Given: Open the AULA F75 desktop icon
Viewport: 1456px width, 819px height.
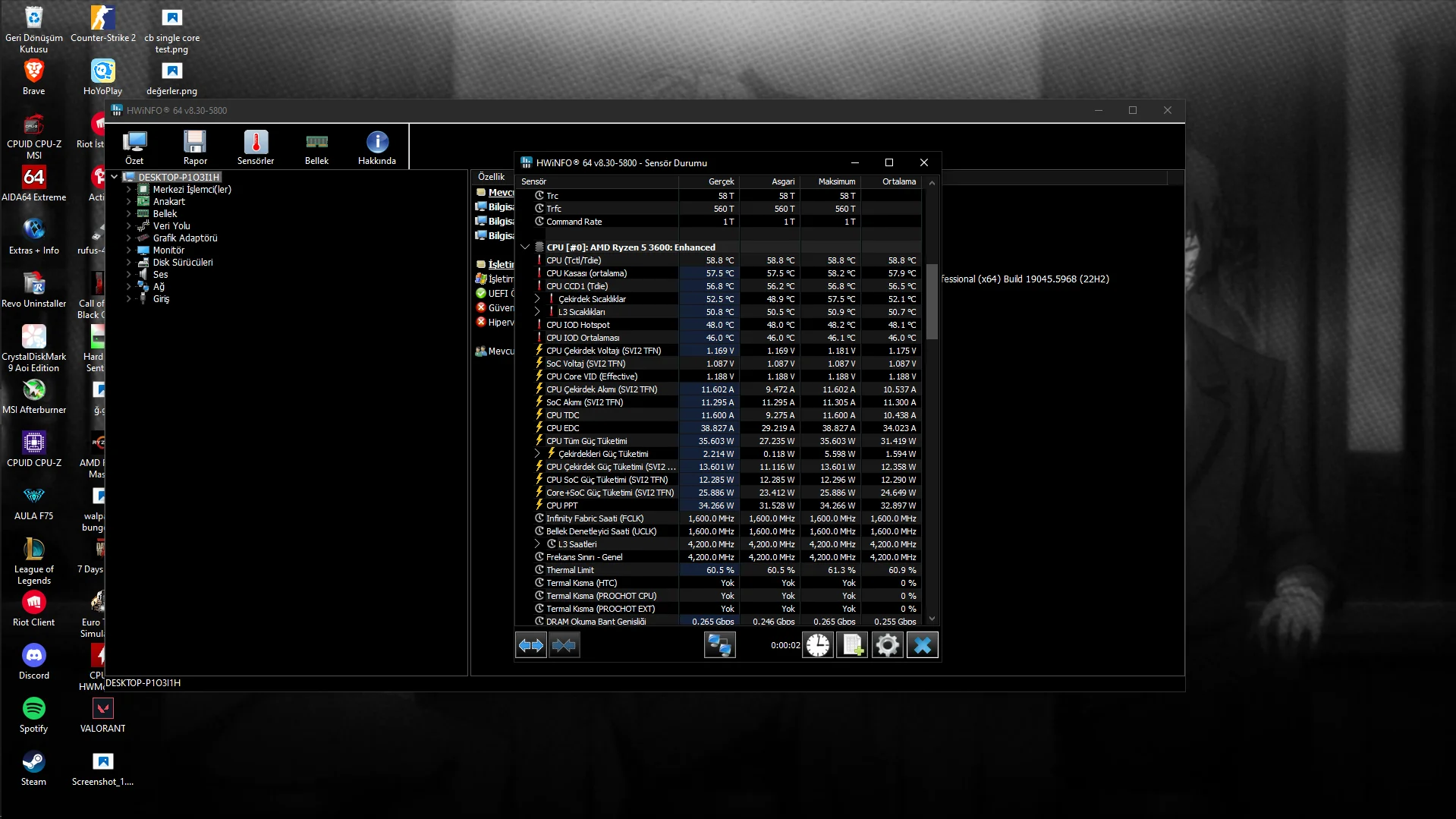Looking at the screenshot, I should (33, 502).
